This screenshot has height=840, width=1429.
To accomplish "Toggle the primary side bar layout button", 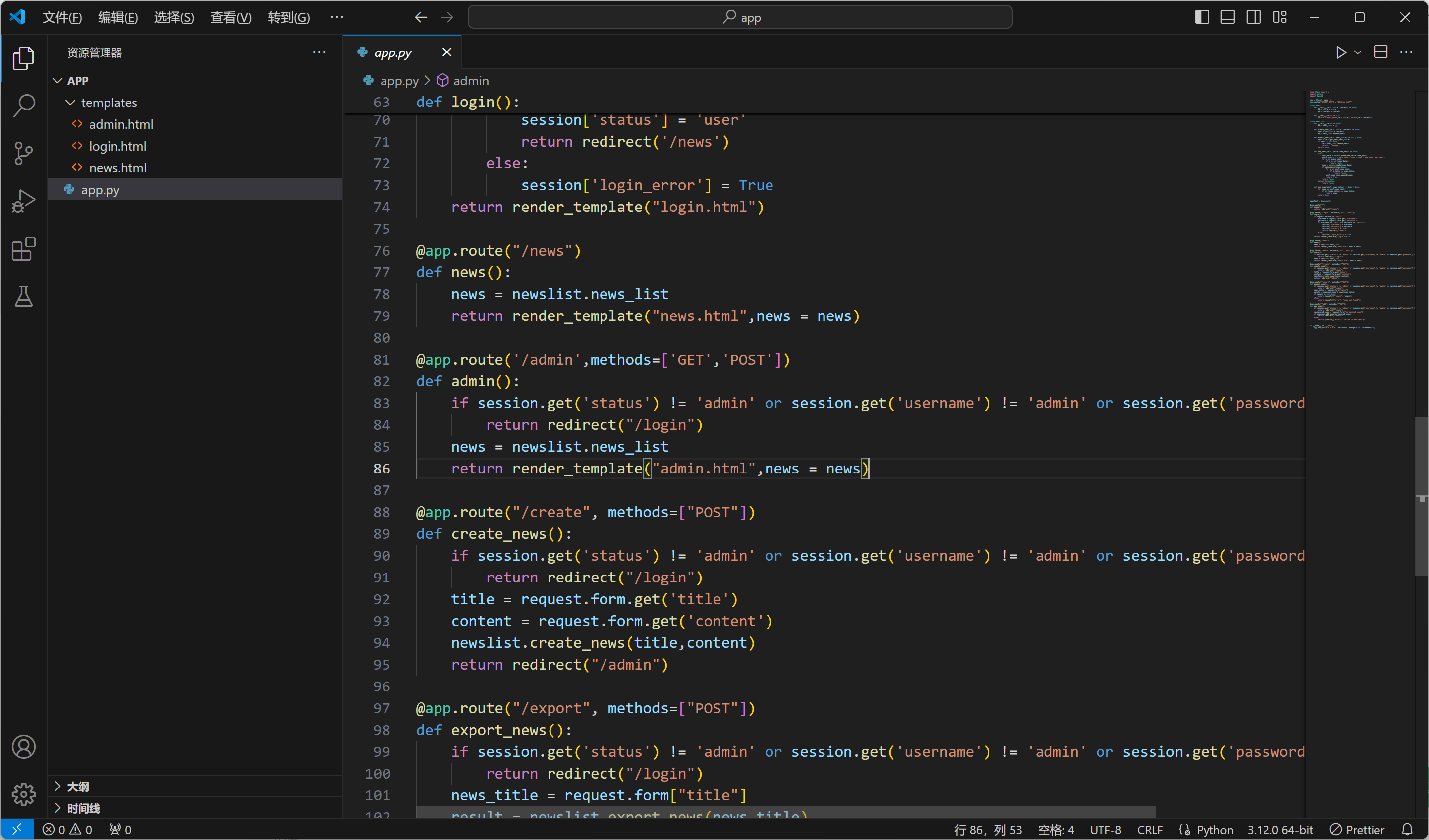I will click(x=1202, y=17).
